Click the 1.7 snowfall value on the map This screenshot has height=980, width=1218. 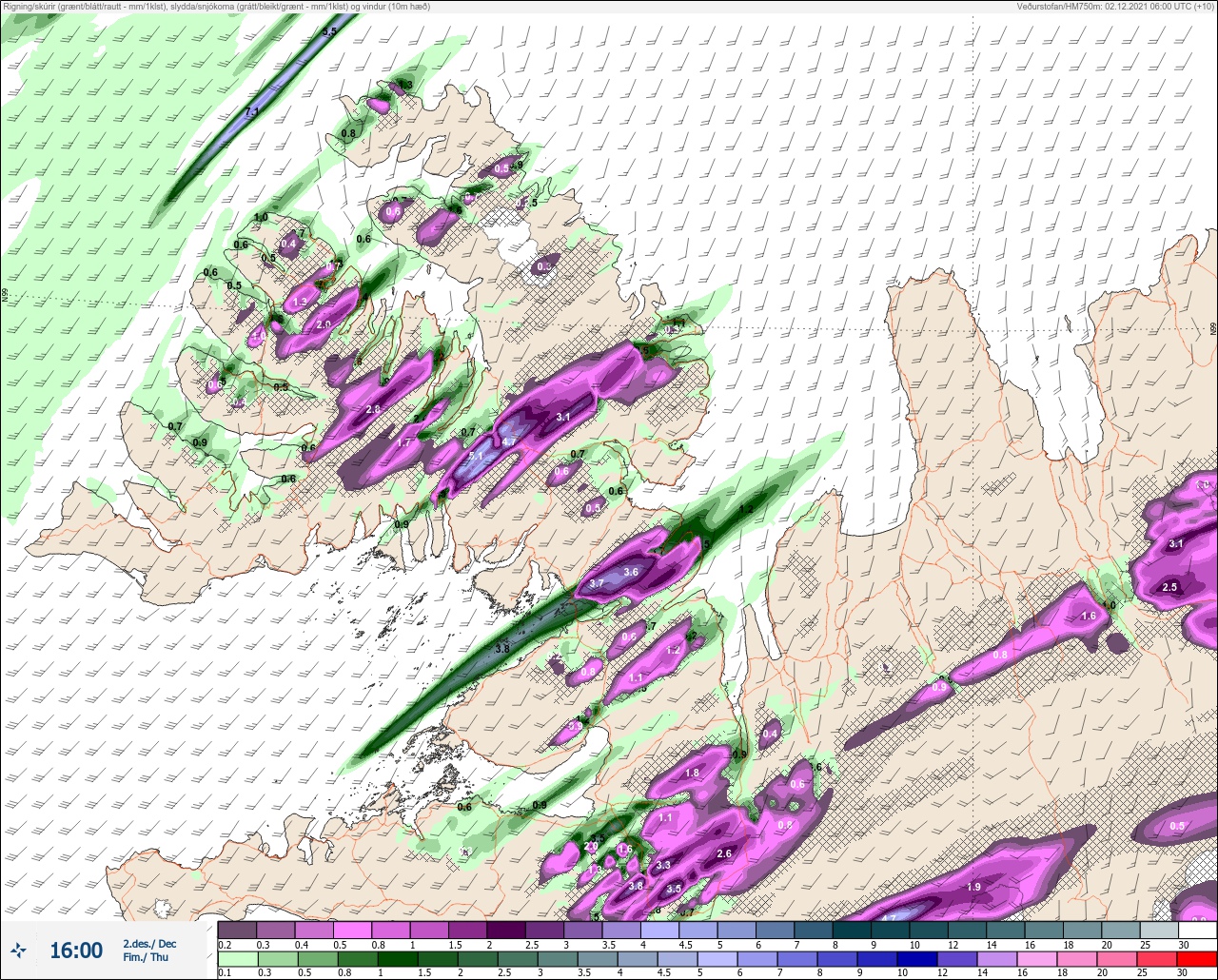coord(403,442)
